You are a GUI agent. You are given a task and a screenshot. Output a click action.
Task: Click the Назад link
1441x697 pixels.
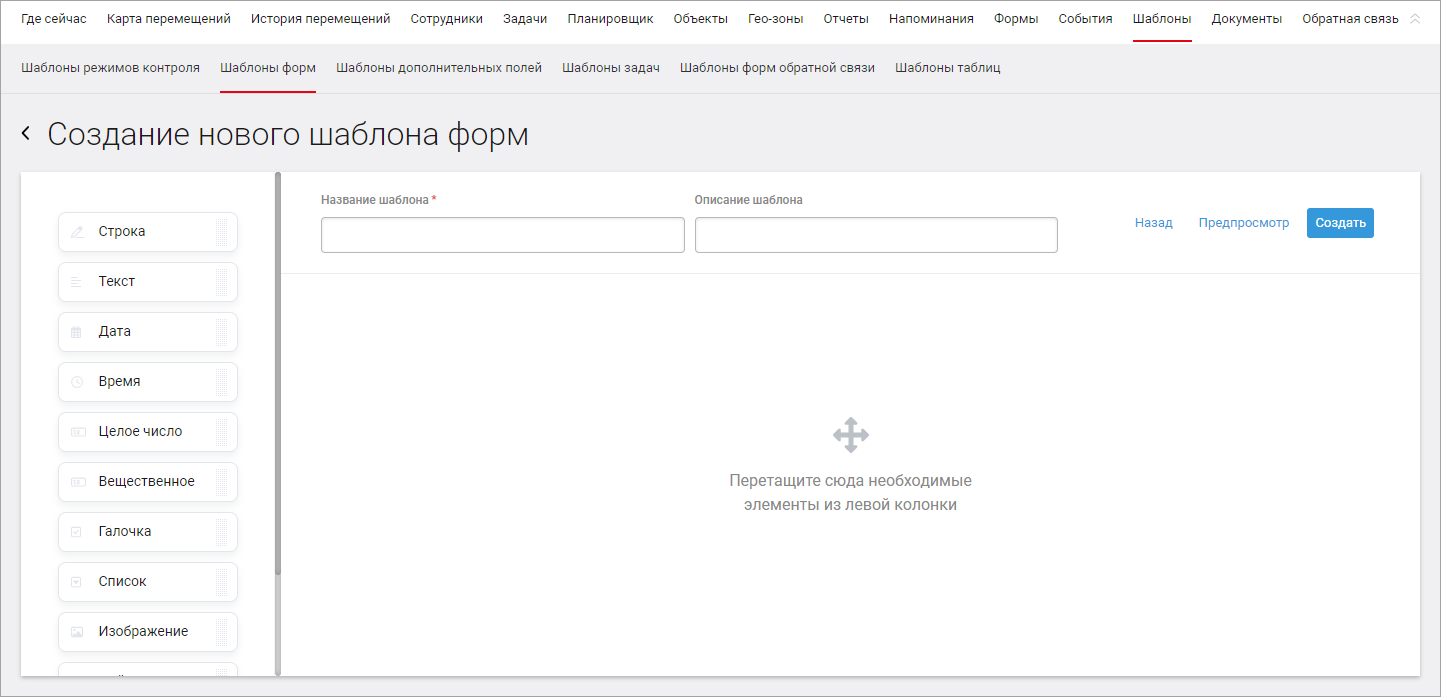1153,223
